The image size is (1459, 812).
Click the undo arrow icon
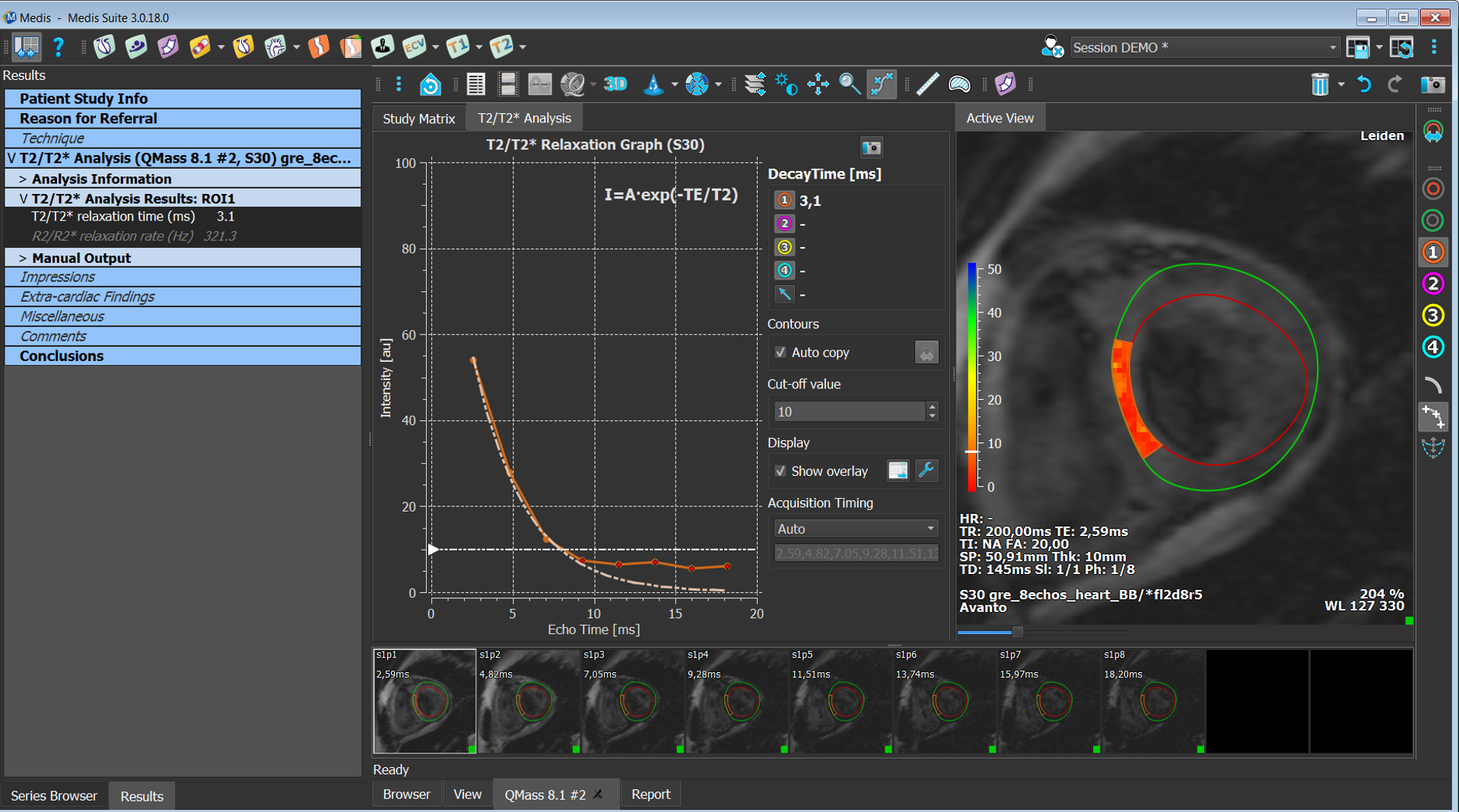click(1364, 84)
